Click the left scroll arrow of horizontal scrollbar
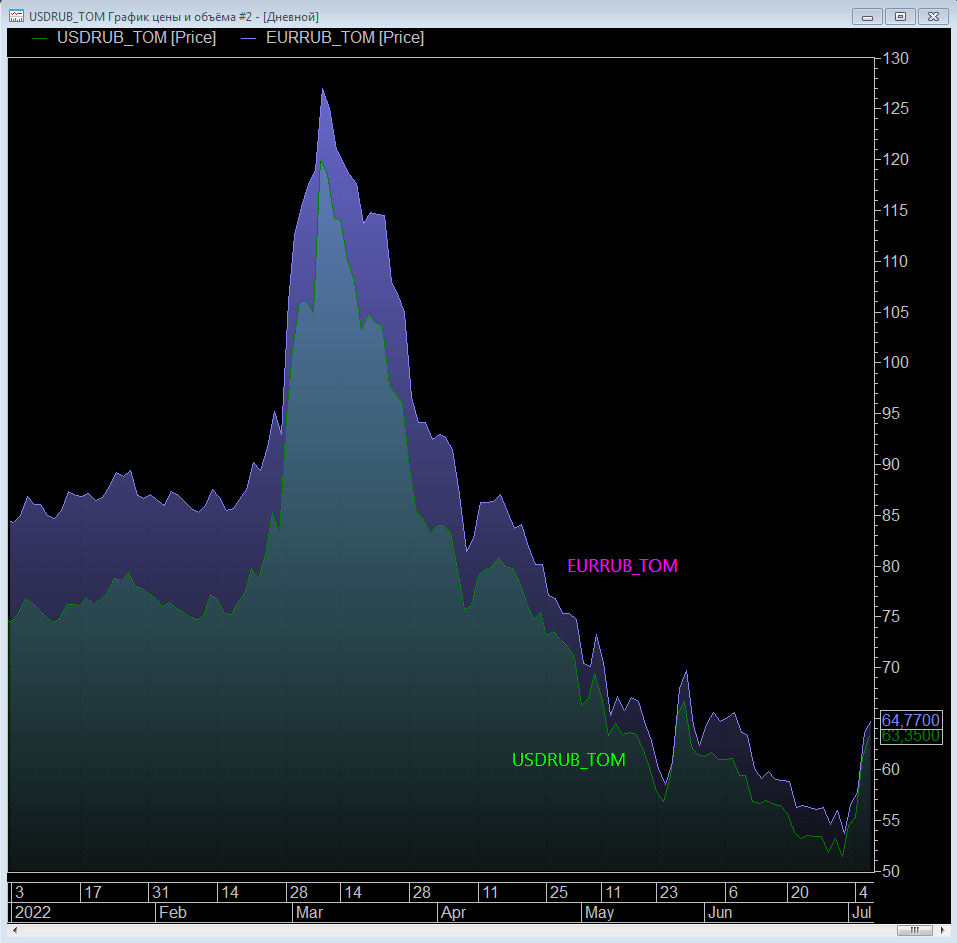This screenshot has width=957, height=943. coord(15,930)
